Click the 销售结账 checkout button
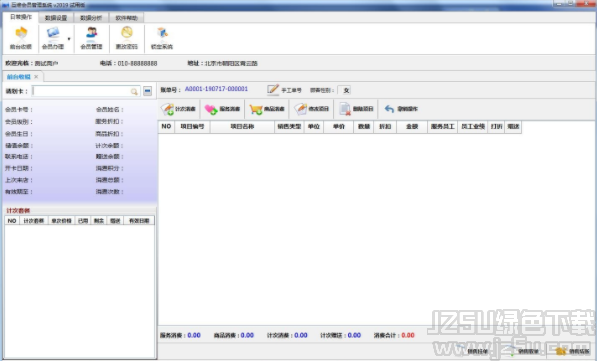597x361 pixels. coord(573,351)
